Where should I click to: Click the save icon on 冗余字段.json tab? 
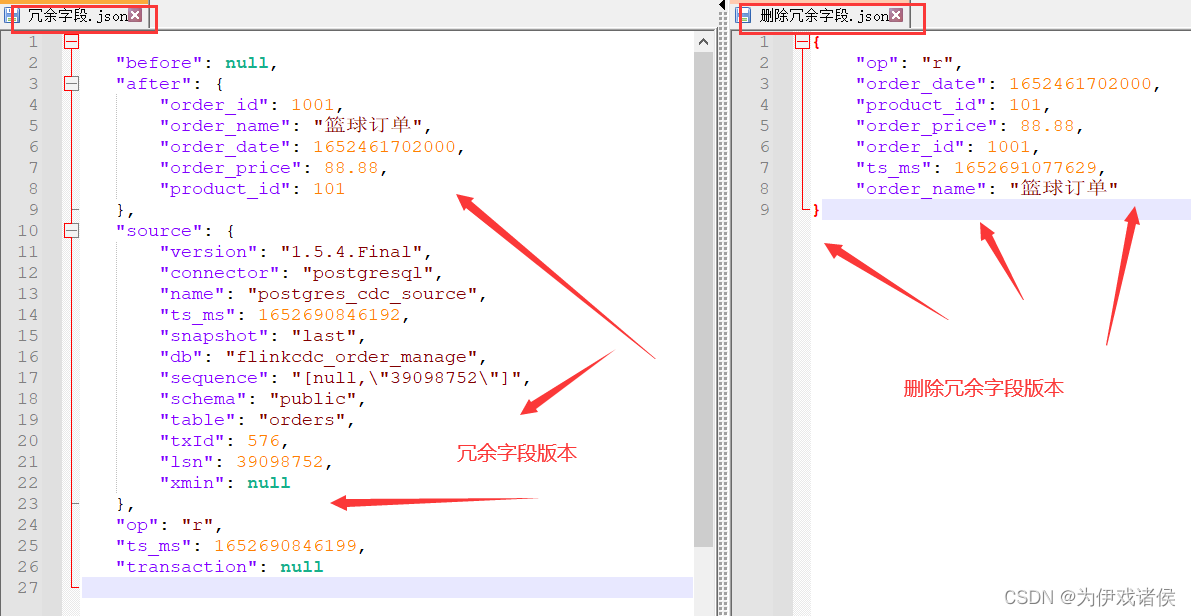click(12, 16)
